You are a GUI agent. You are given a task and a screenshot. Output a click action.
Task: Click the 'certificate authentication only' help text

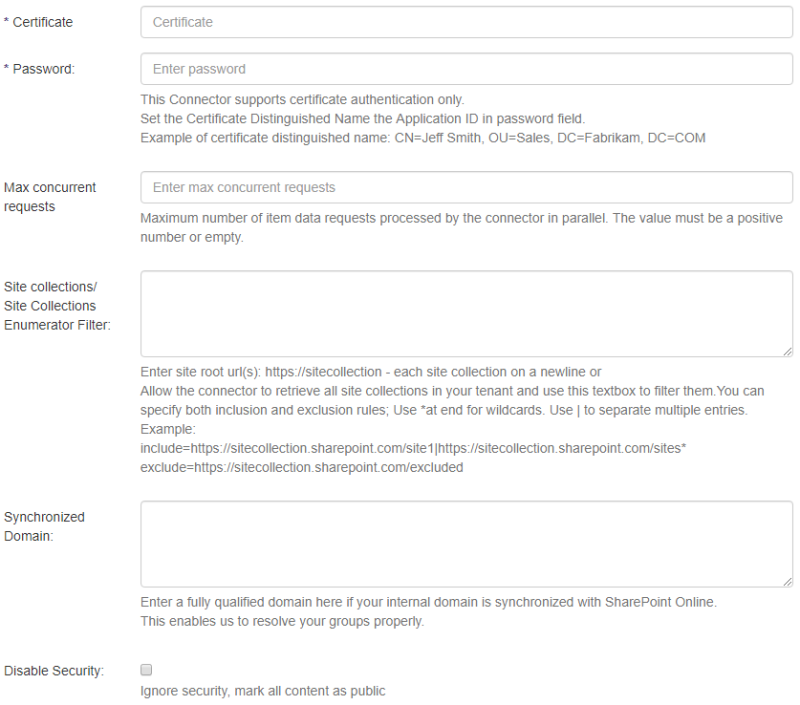click(x=301, y=99)
